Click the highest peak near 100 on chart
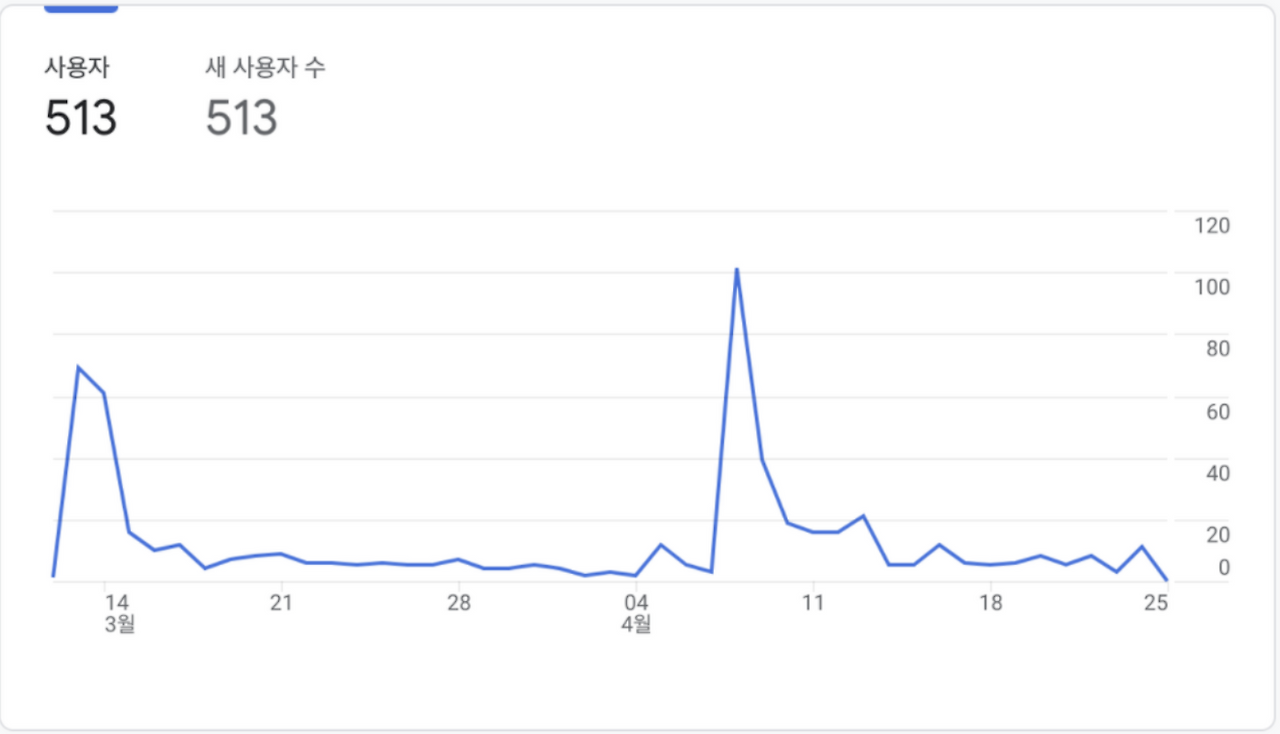1280x734 pixels. pos(737,269)
